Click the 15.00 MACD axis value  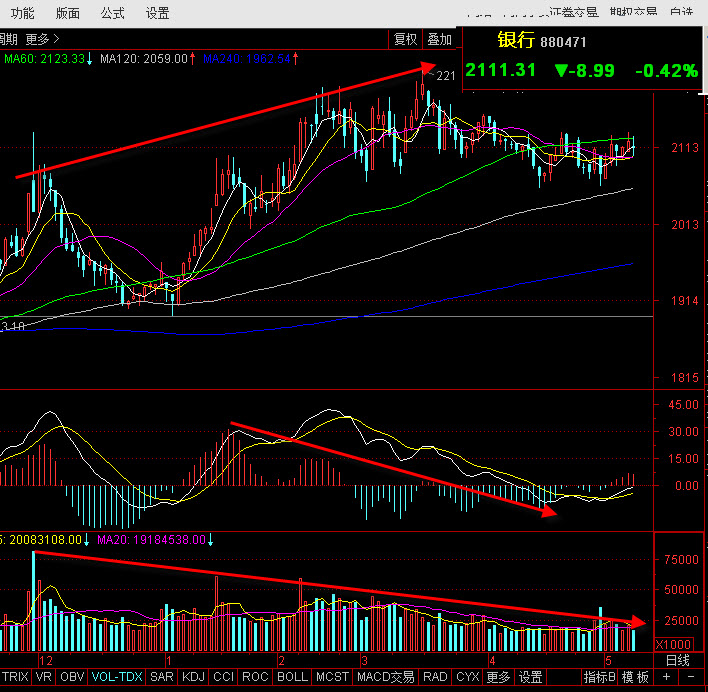click(x=684, y=459)
